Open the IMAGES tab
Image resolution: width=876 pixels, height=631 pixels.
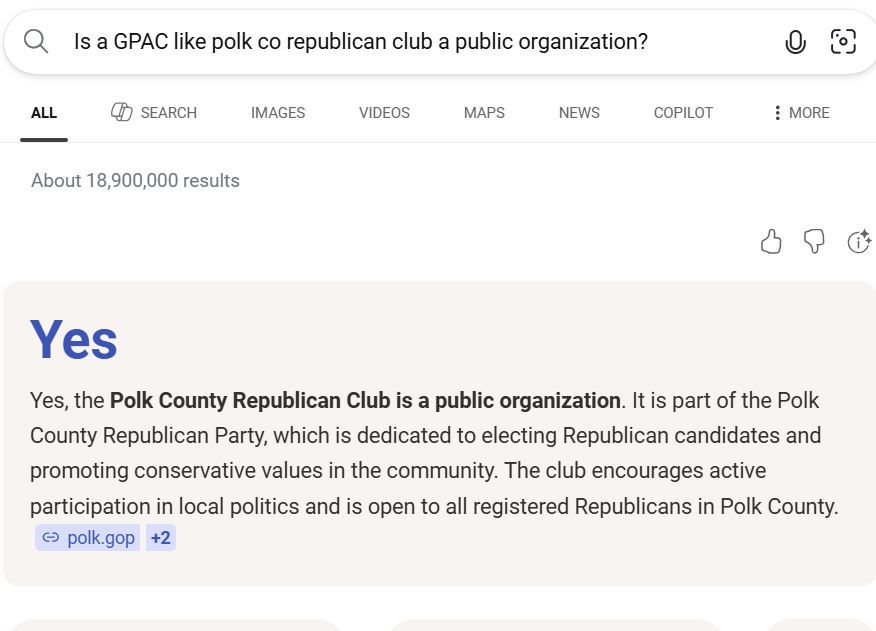click(x=278, y=113)
